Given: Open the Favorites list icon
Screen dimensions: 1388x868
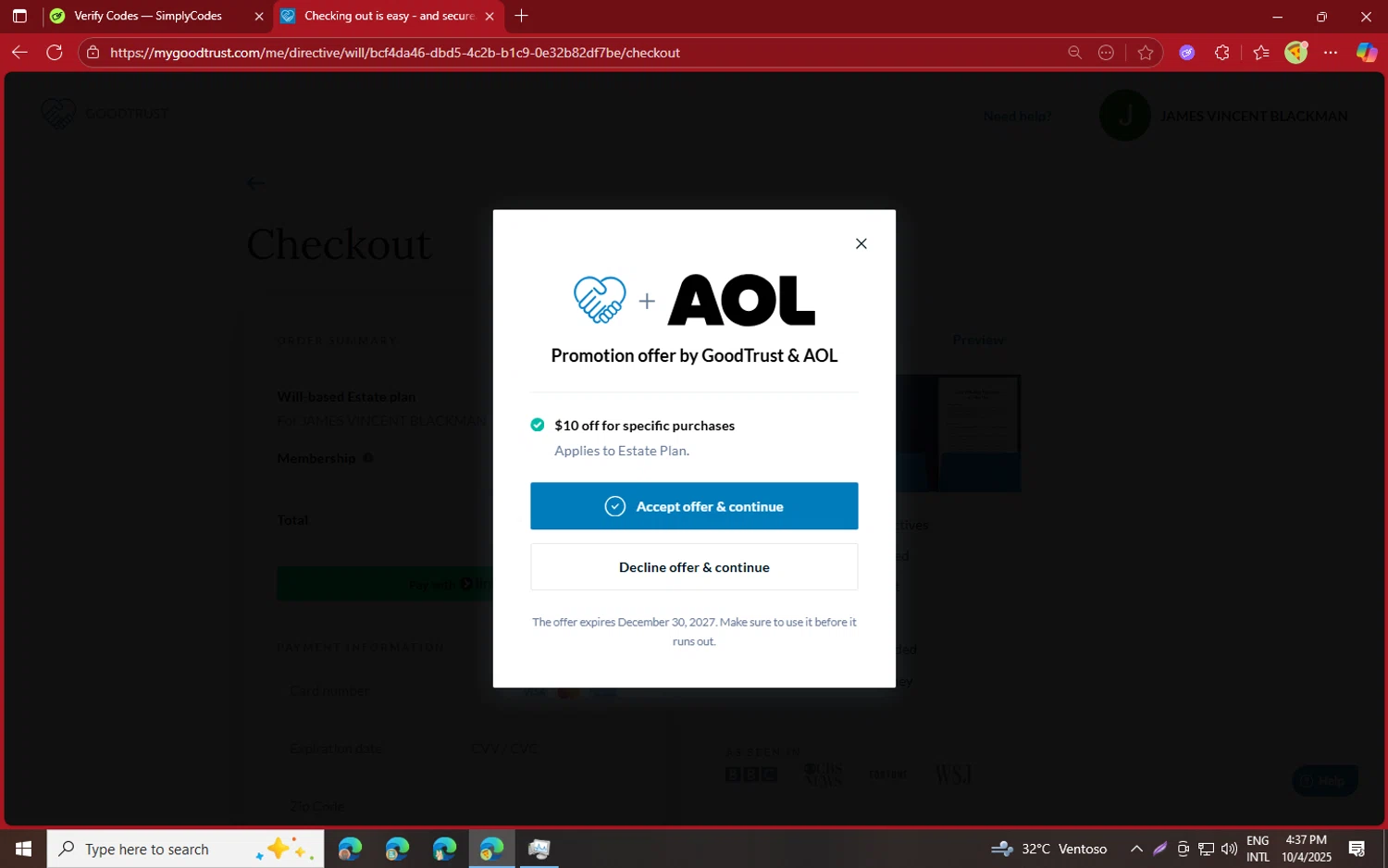Looking at the screenshot, I should pos(1261,53).
